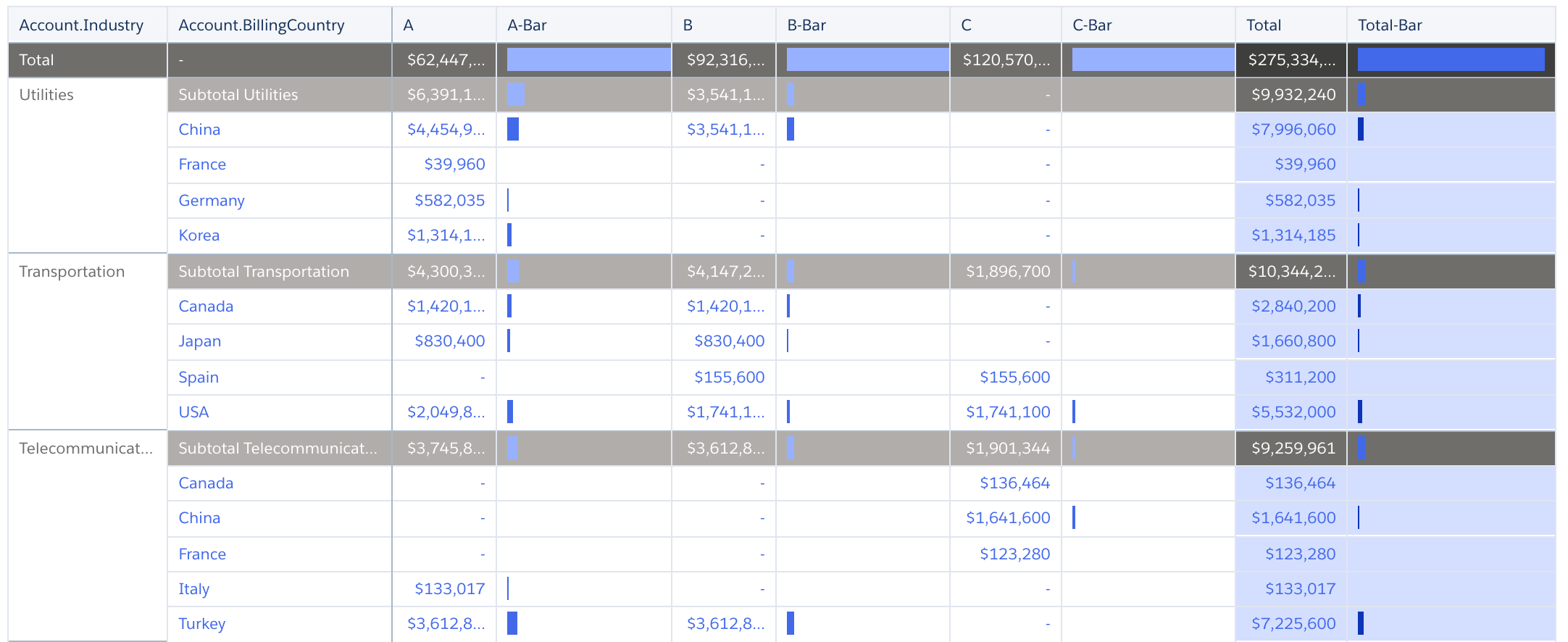Select the Japan country link
The height and width of the screenshot is (642, 1568).
click(200, 341)
